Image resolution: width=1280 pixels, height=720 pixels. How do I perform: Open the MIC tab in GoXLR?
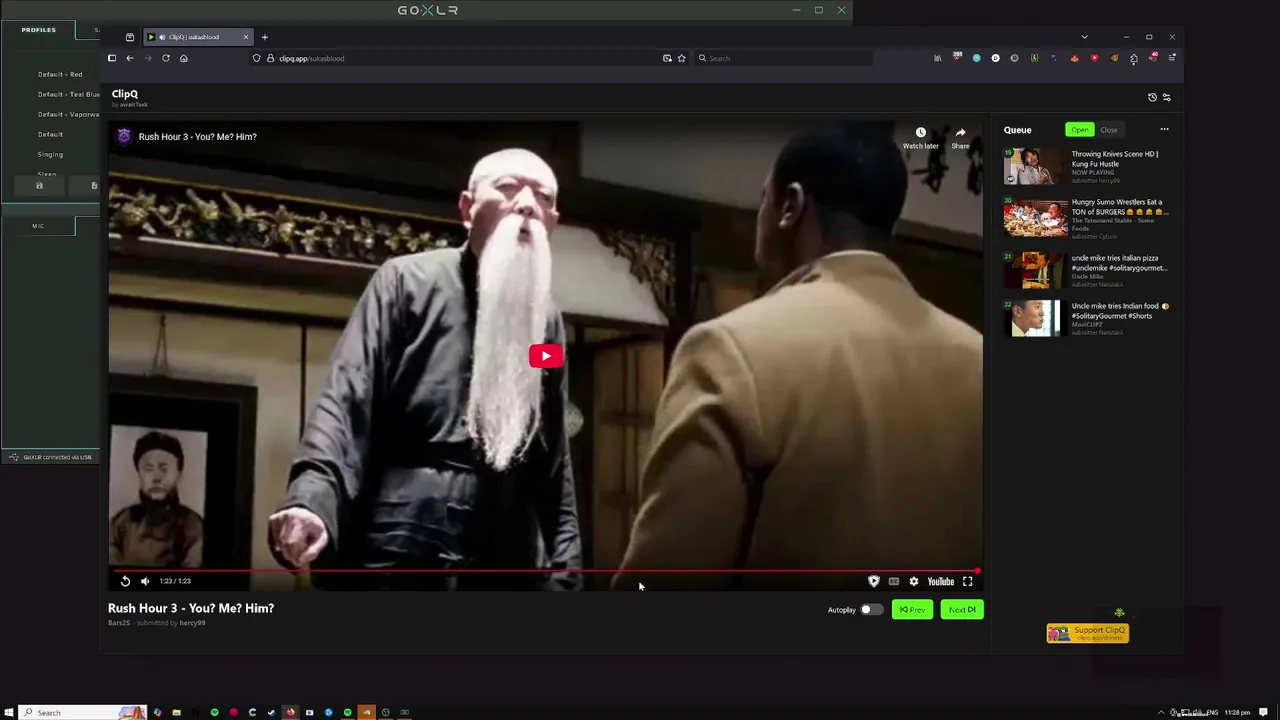pos(38,226)
